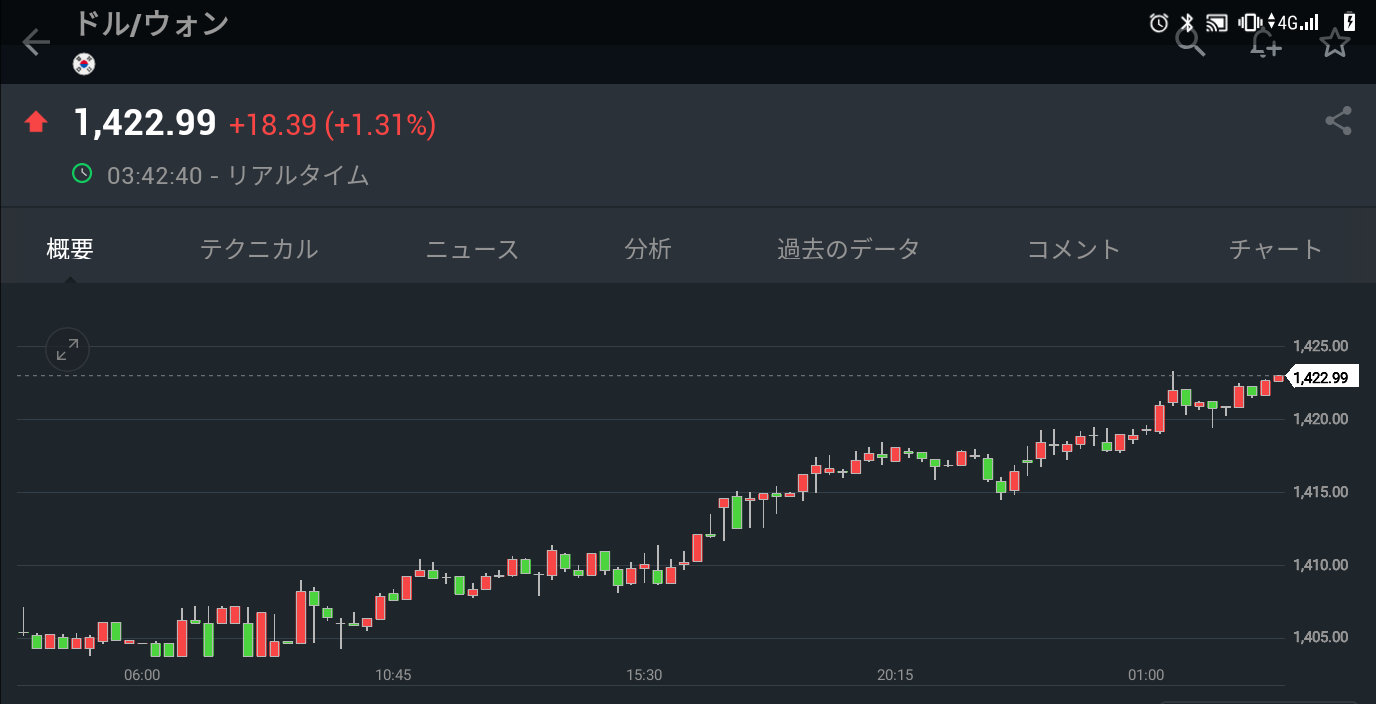Viewport: 1376px width, 704px height.
Task: Tap the ドル/ウォン title
Action: pos(152,24)
